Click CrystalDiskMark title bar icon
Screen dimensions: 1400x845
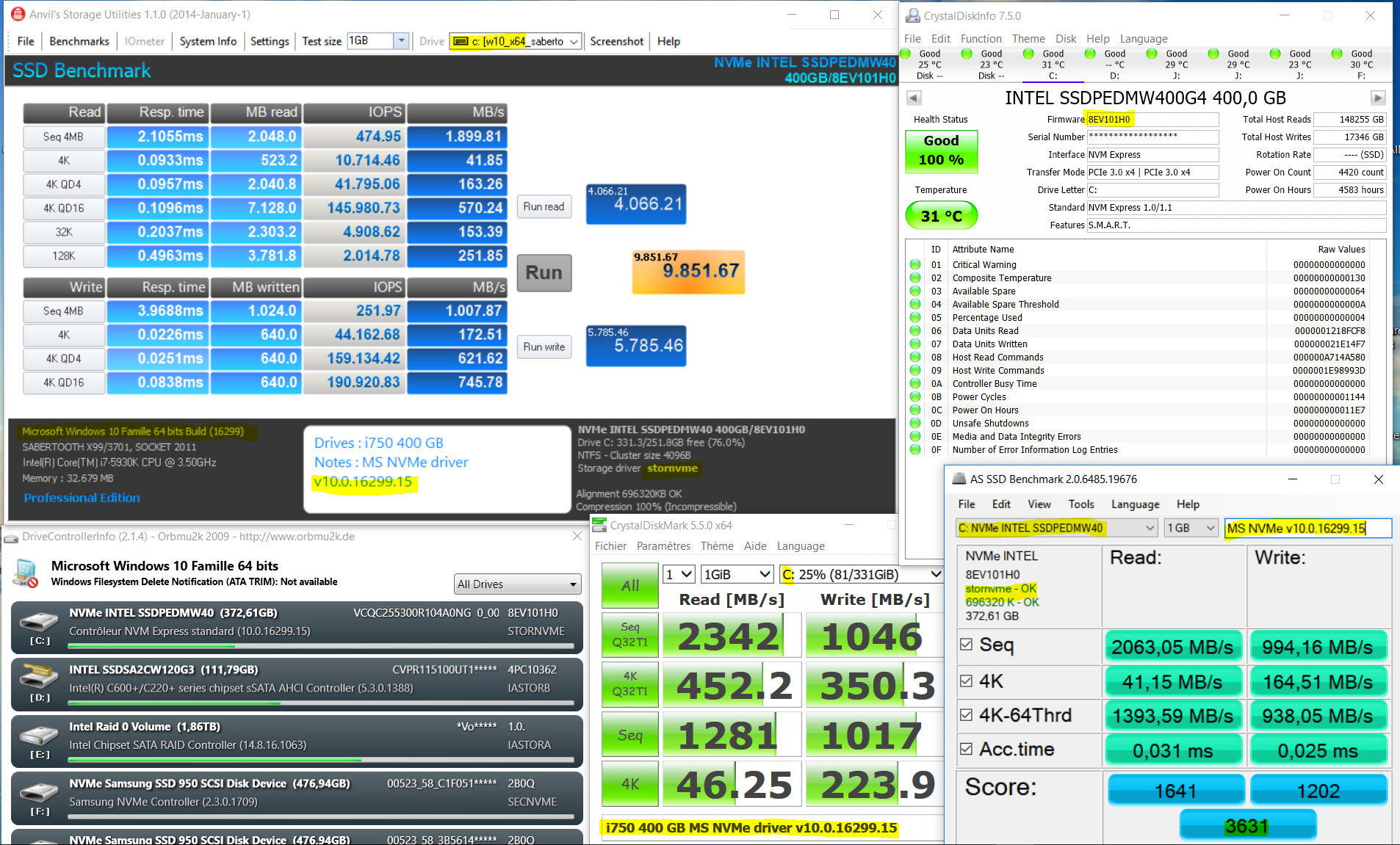coord(599,525)
